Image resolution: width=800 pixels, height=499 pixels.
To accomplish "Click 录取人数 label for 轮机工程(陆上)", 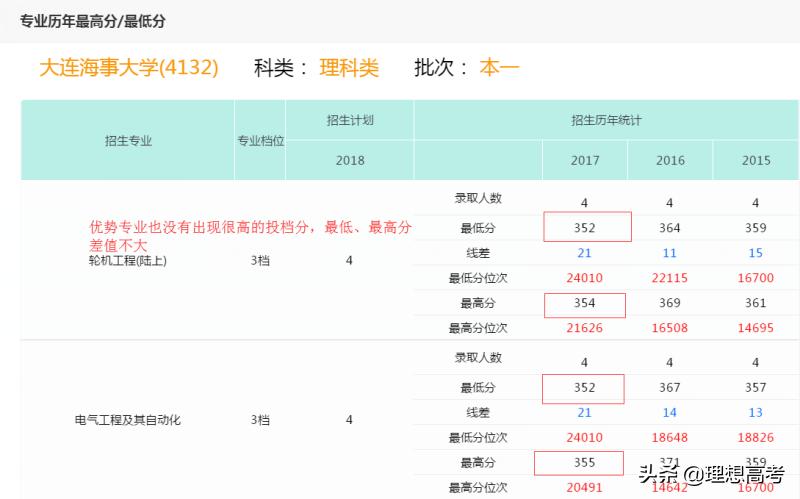I will (478, 198).
